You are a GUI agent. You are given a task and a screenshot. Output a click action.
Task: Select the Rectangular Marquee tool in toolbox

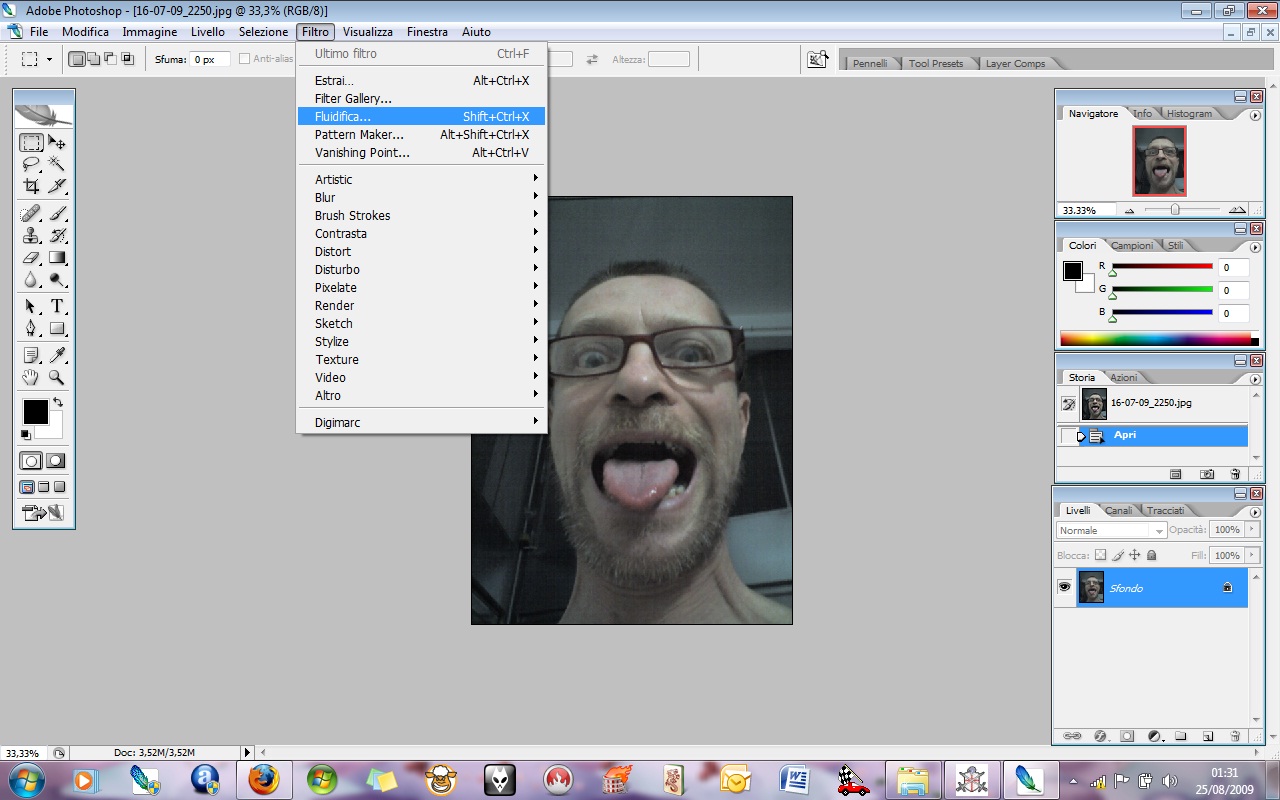click(31, 143)
